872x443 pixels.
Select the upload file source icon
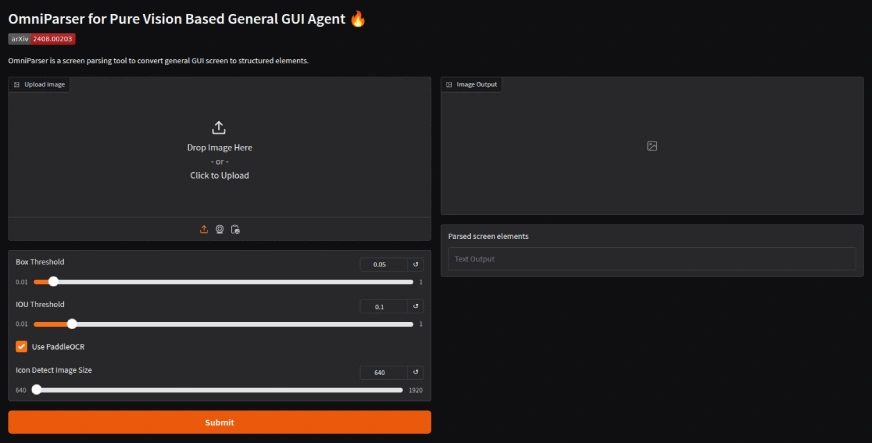[204, 229]
